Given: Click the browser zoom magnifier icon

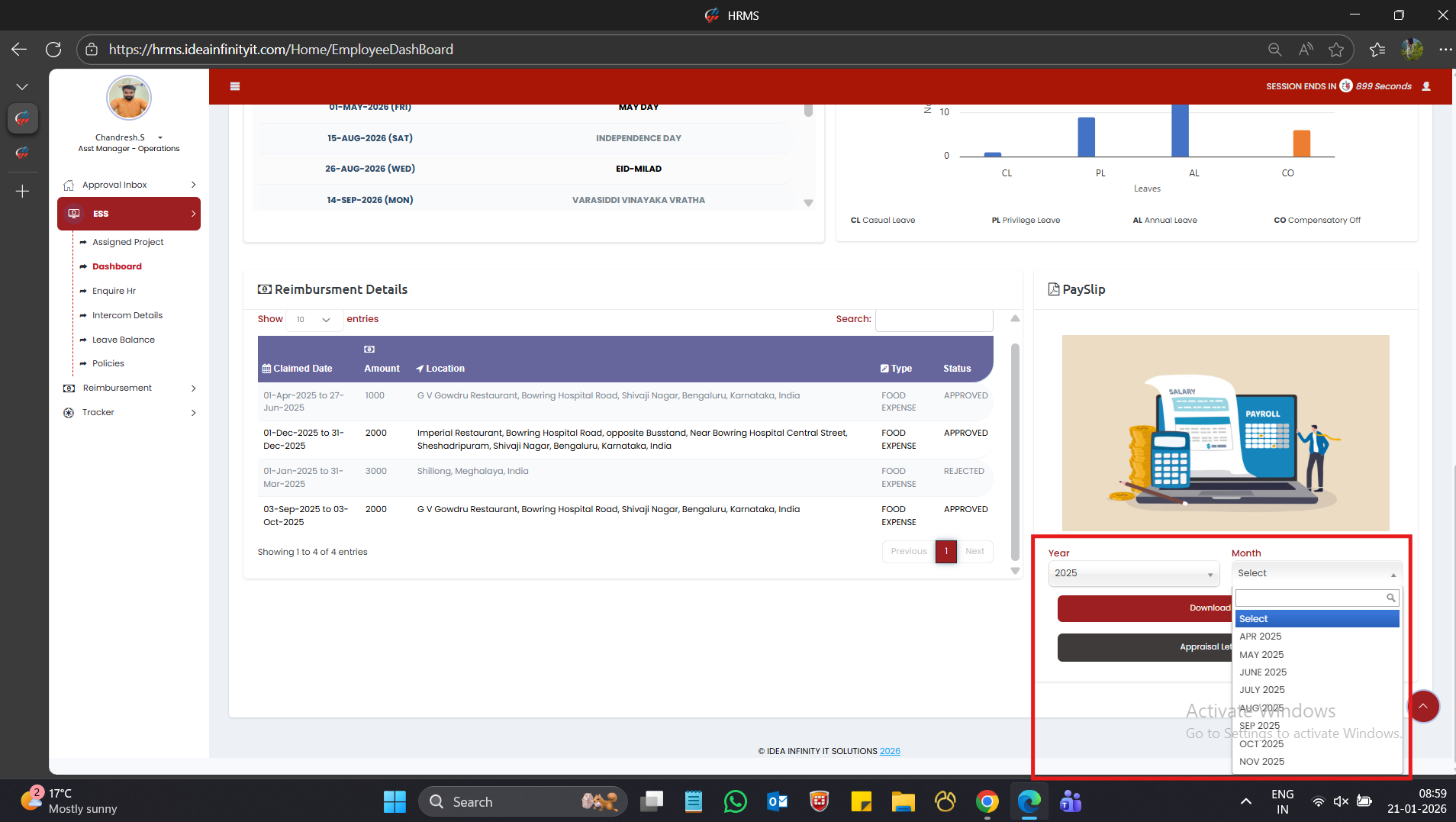Looking at the screenshot, I should 1274,50.
